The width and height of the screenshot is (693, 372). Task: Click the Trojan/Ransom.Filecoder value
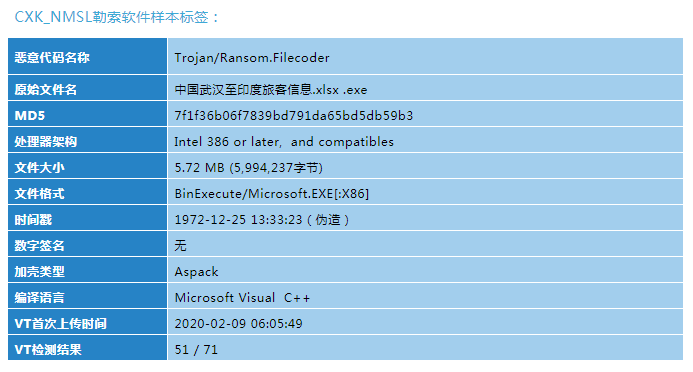[252, 58]
